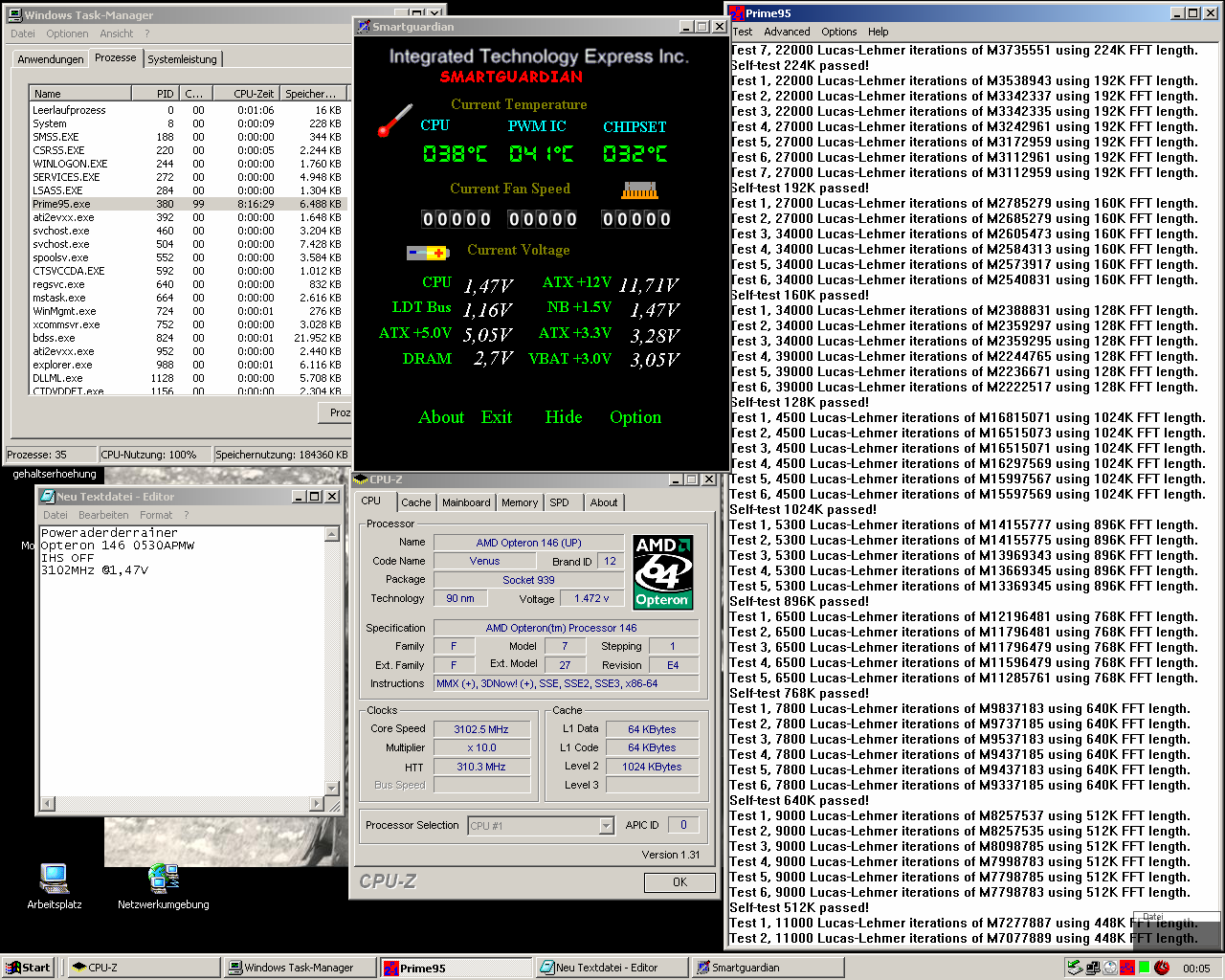The image size is (1225, 980).
Task: Click the green Smartguardian square in system tray
Action: [1145, 967]
